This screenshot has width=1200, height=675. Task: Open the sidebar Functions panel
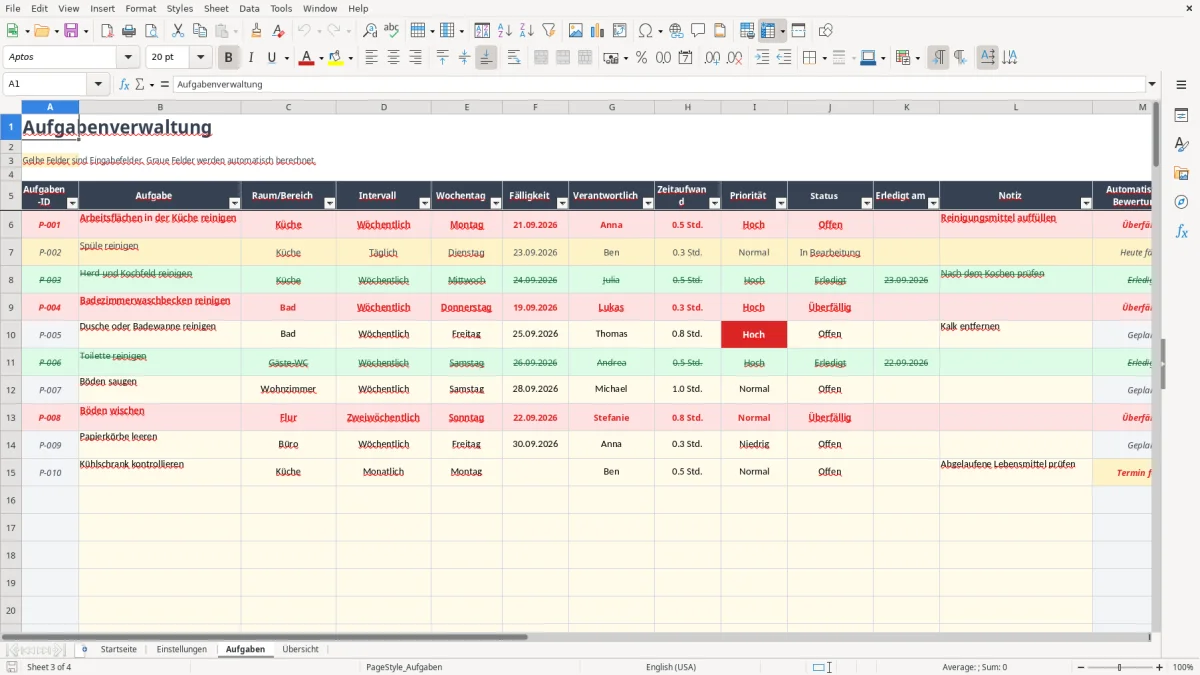tap(1181, 231)
